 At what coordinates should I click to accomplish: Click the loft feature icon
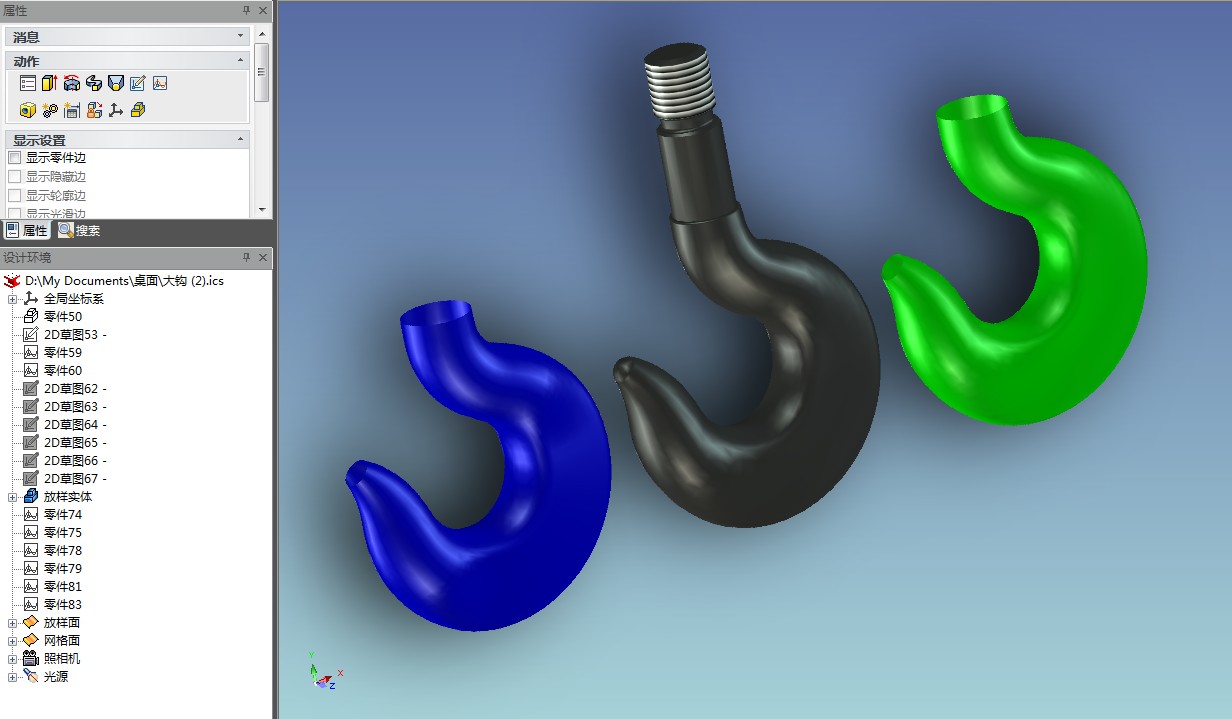pos(116,83)
